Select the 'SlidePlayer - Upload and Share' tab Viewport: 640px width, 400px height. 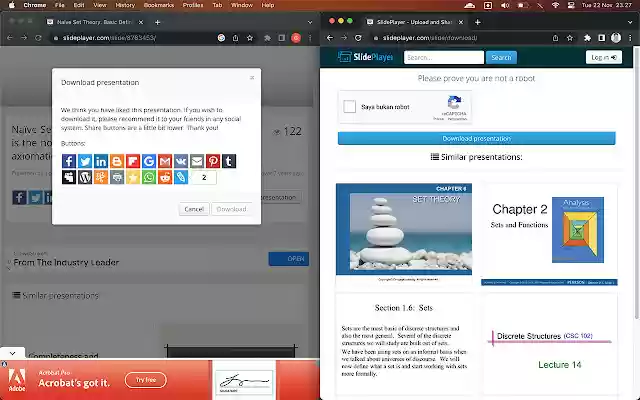414,22
